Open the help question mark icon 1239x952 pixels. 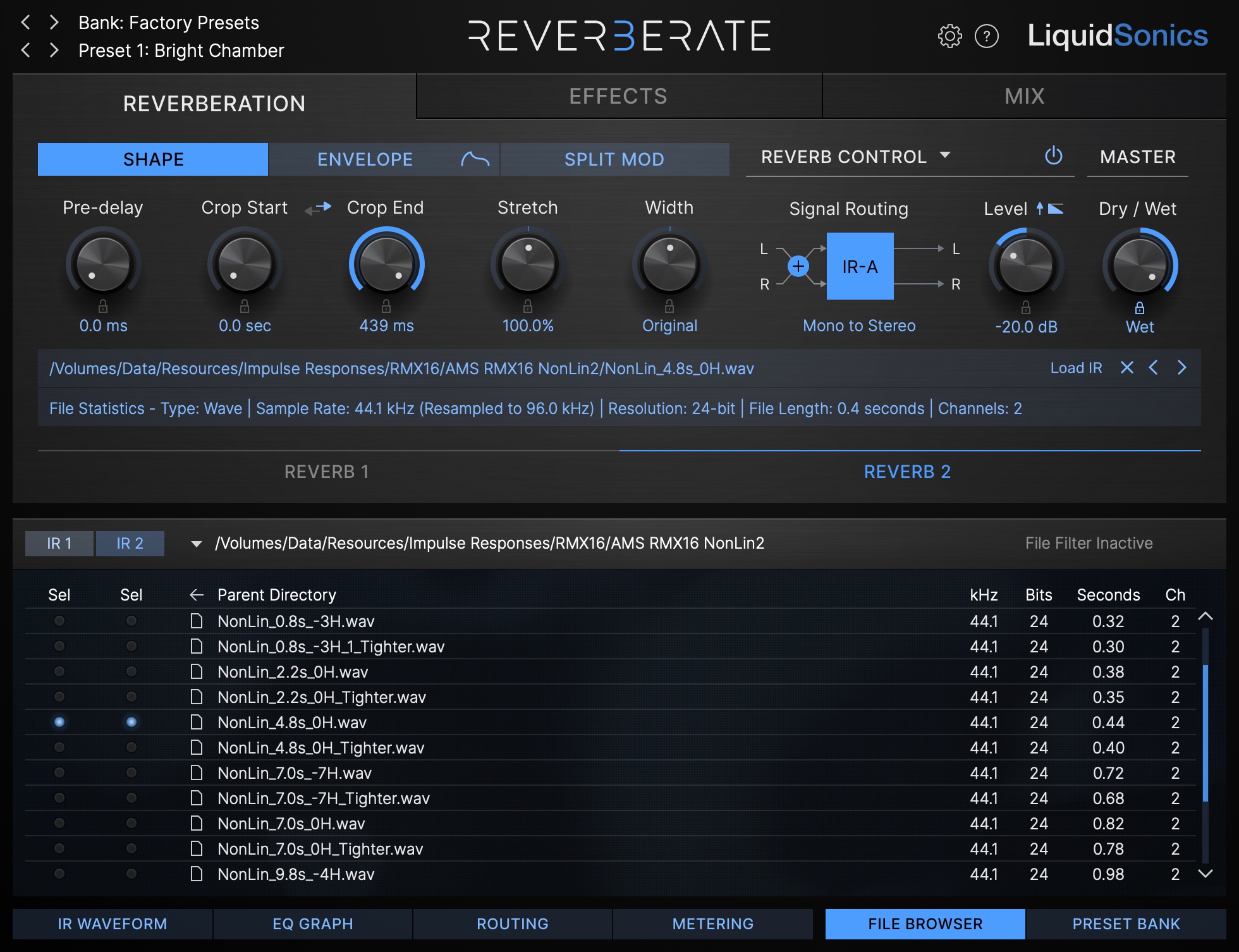pos(987,36)
